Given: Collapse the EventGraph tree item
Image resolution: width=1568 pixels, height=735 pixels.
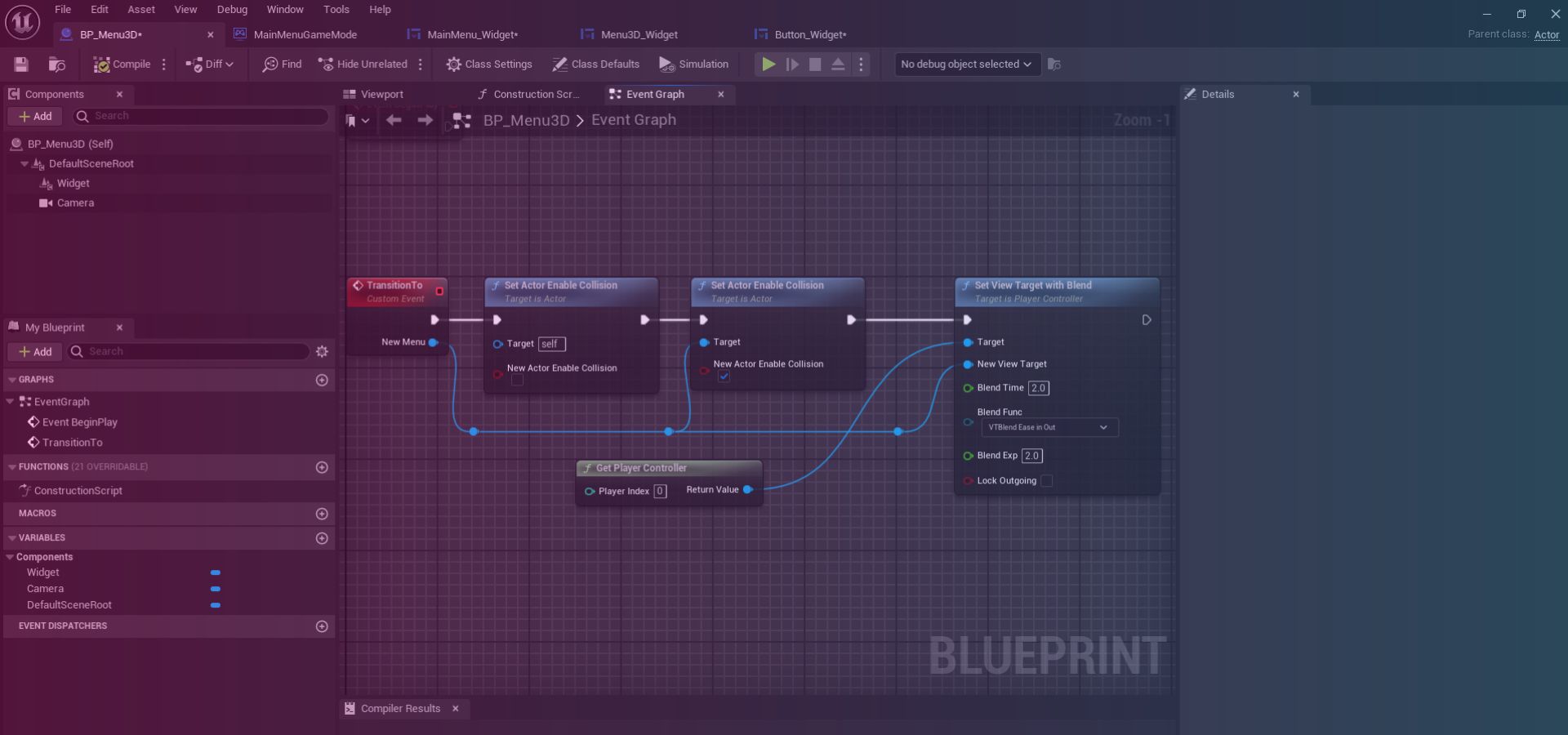Looking at the screenshot, I should [10, 402].
